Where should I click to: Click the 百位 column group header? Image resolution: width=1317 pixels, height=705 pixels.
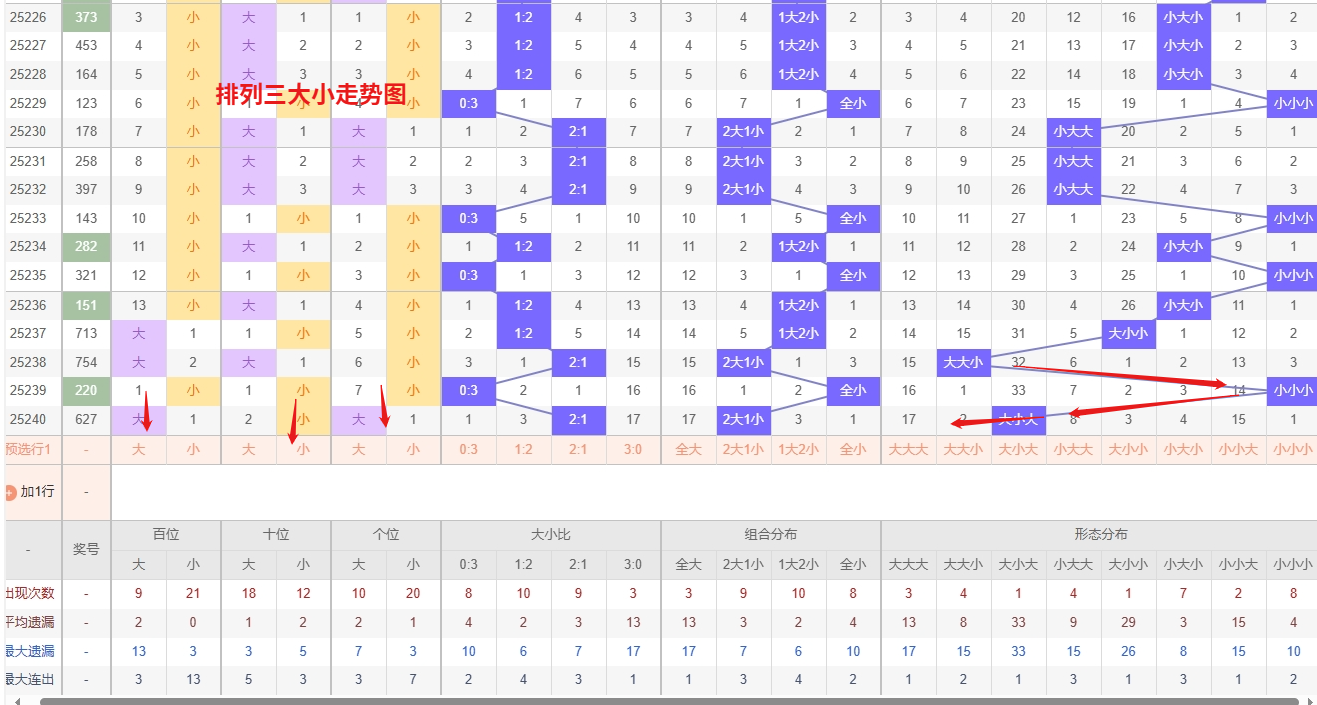point(166,535)
